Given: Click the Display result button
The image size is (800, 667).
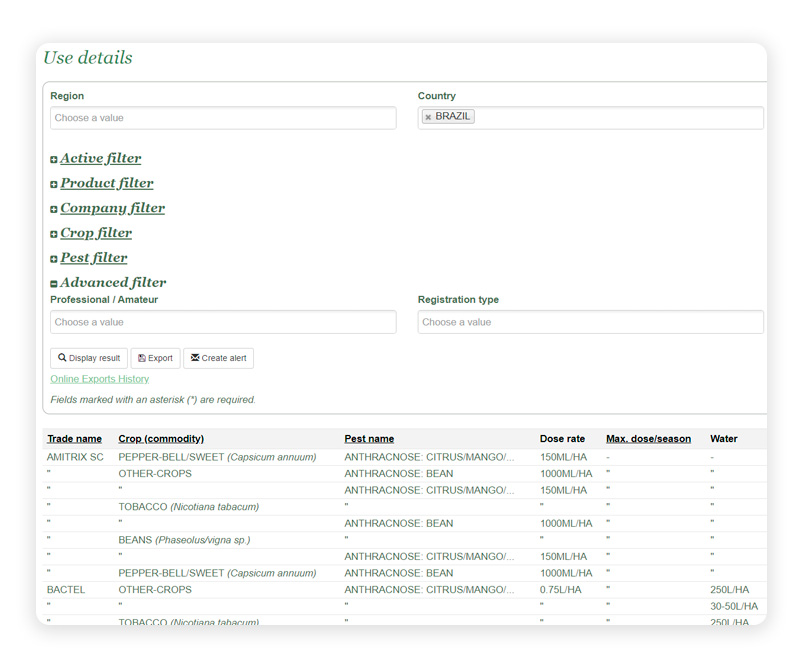Looking at the screenshot, I should pyautogui.click(x=89, y=358).
